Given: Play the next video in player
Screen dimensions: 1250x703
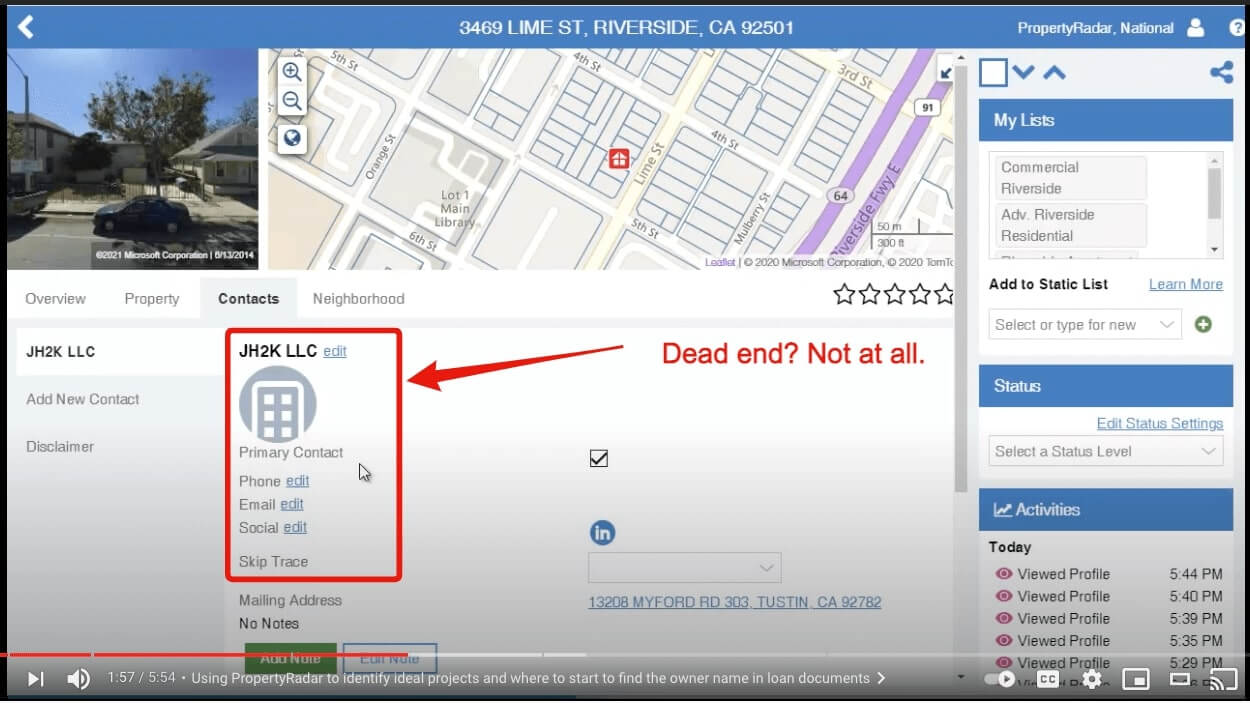Looking at the screenshot, I should (35, 679).
